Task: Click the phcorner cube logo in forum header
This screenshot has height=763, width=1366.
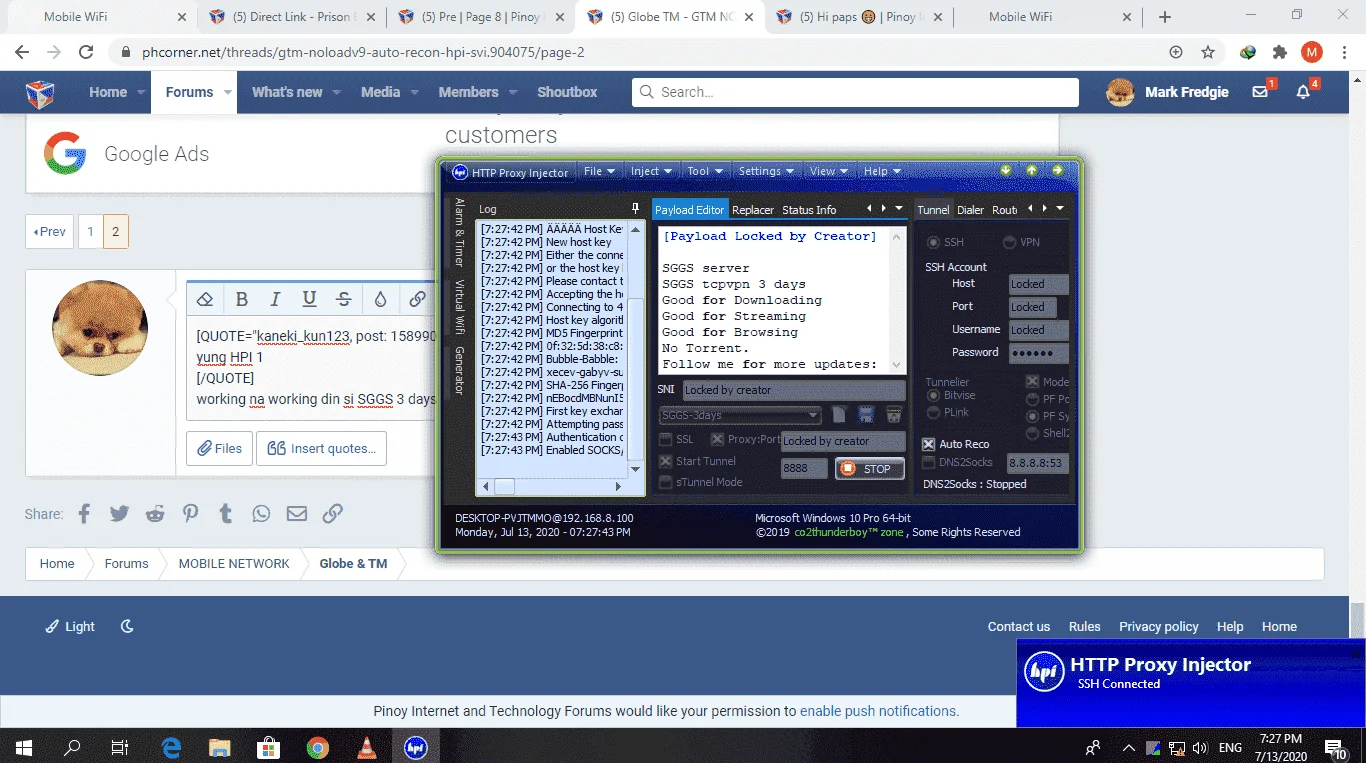Action: tap(40, 93)
